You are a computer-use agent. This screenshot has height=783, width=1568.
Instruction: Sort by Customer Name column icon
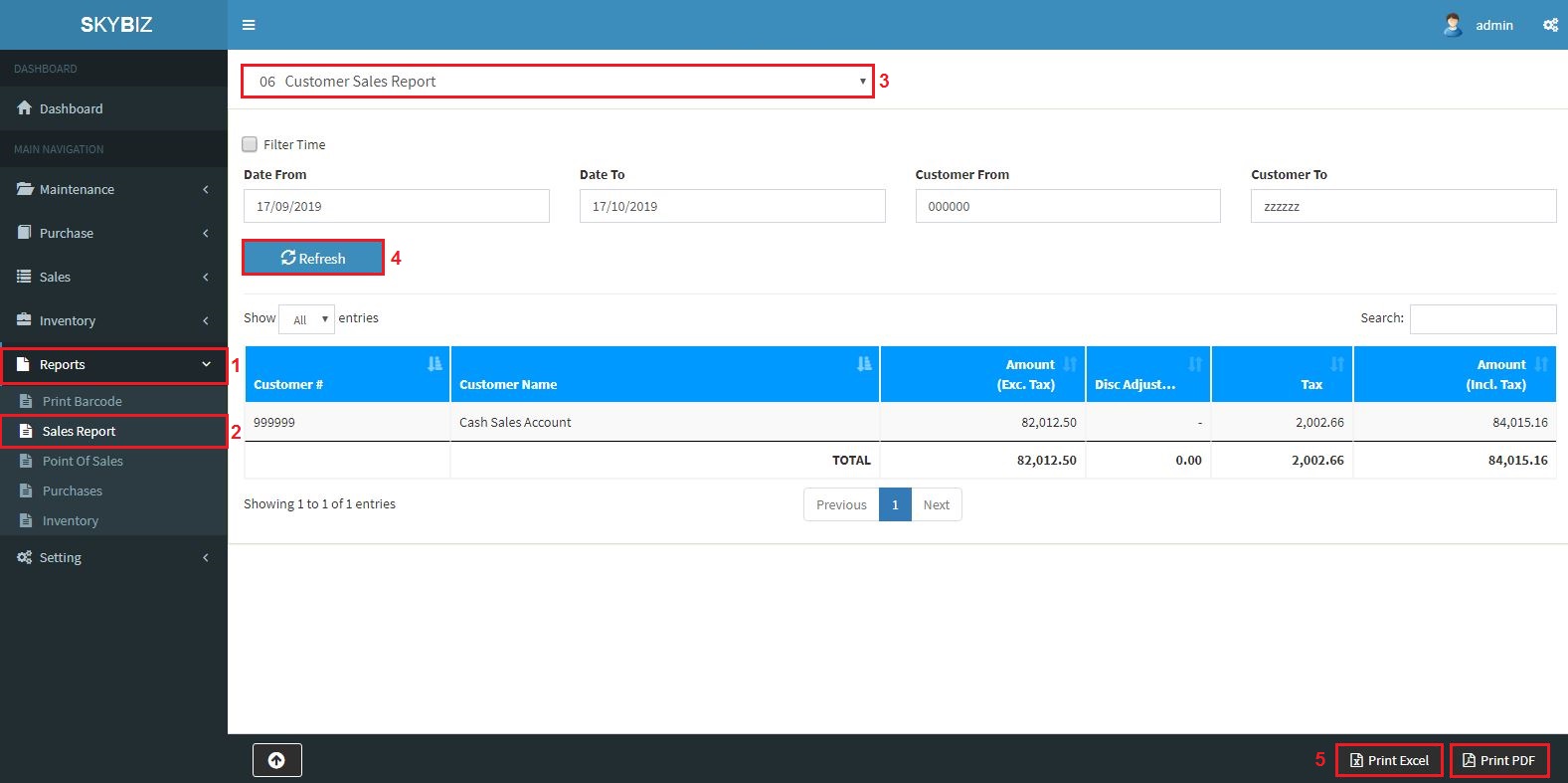[864, 364]
